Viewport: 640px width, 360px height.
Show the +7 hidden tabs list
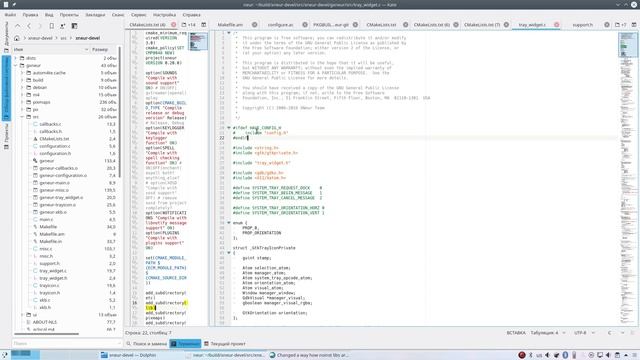click(621, 25)
